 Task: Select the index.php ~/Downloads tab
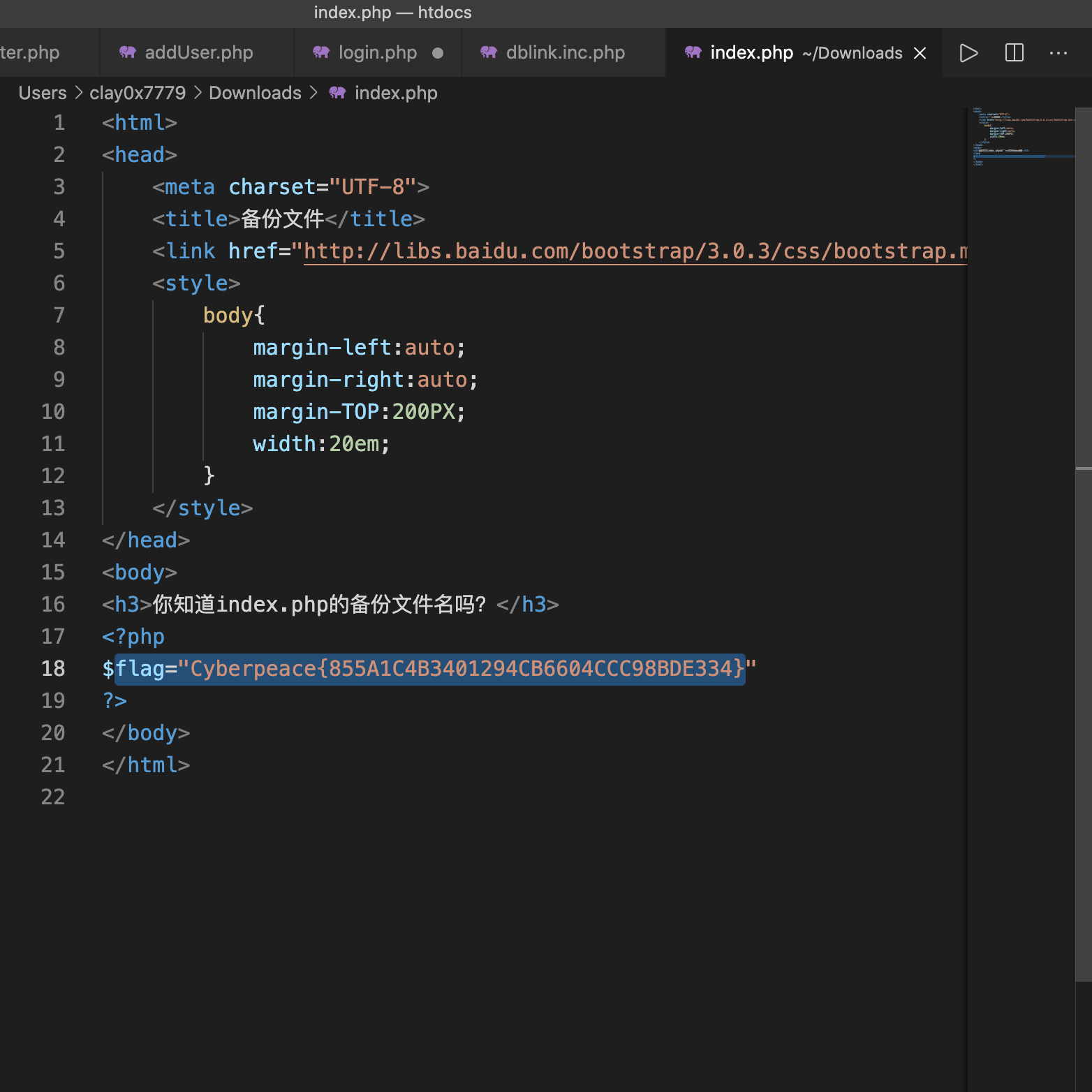[x=804, y=52]
